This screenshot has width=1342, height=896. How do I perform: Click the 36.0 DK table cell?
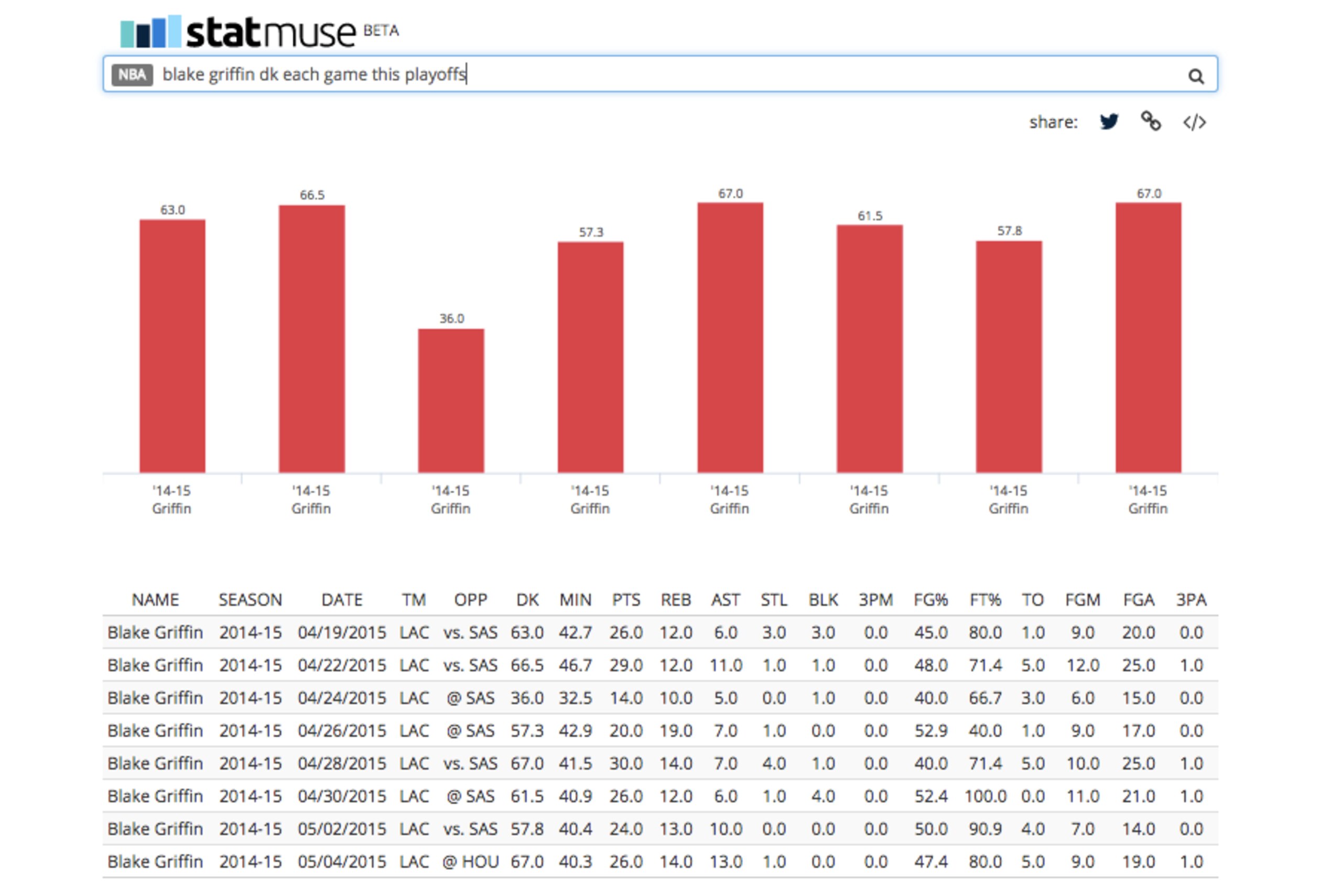527,698
